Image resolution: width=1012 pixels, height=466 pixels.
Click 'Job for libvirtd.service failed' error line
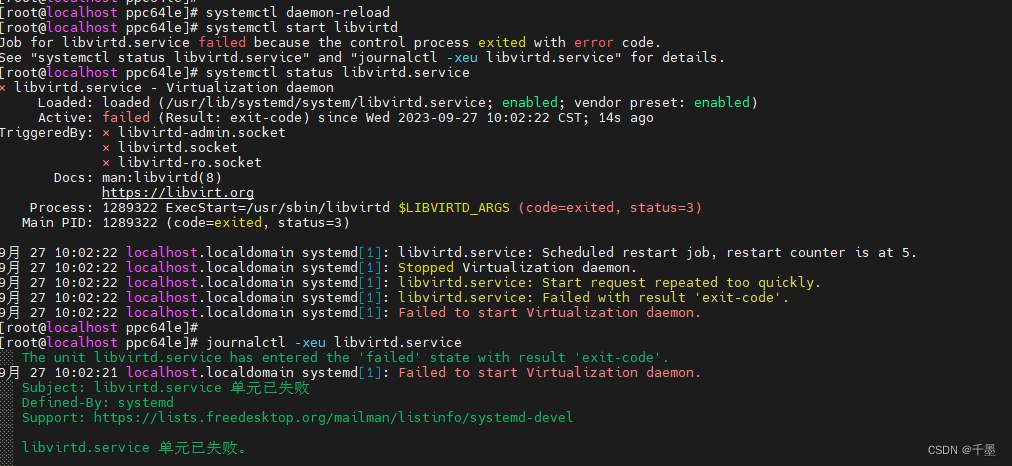coord(330,43)
